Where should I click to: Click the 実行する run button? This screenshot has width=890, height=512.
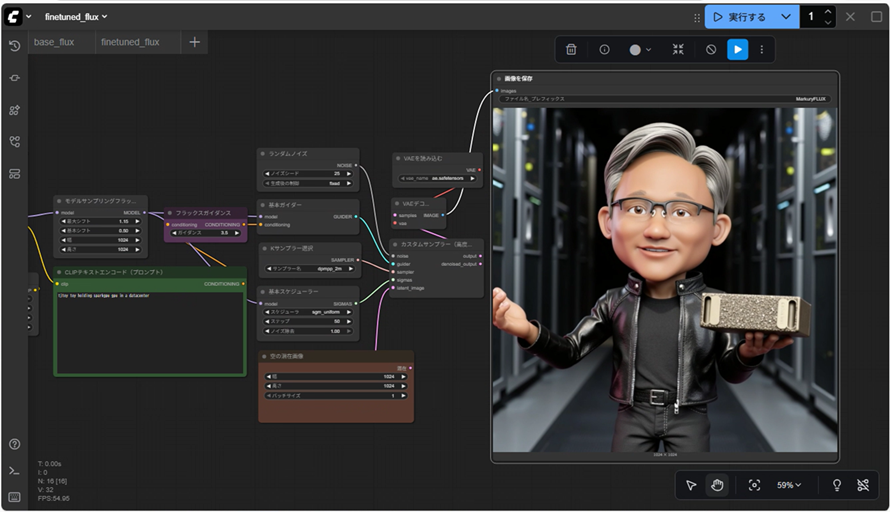click(739, 17)
